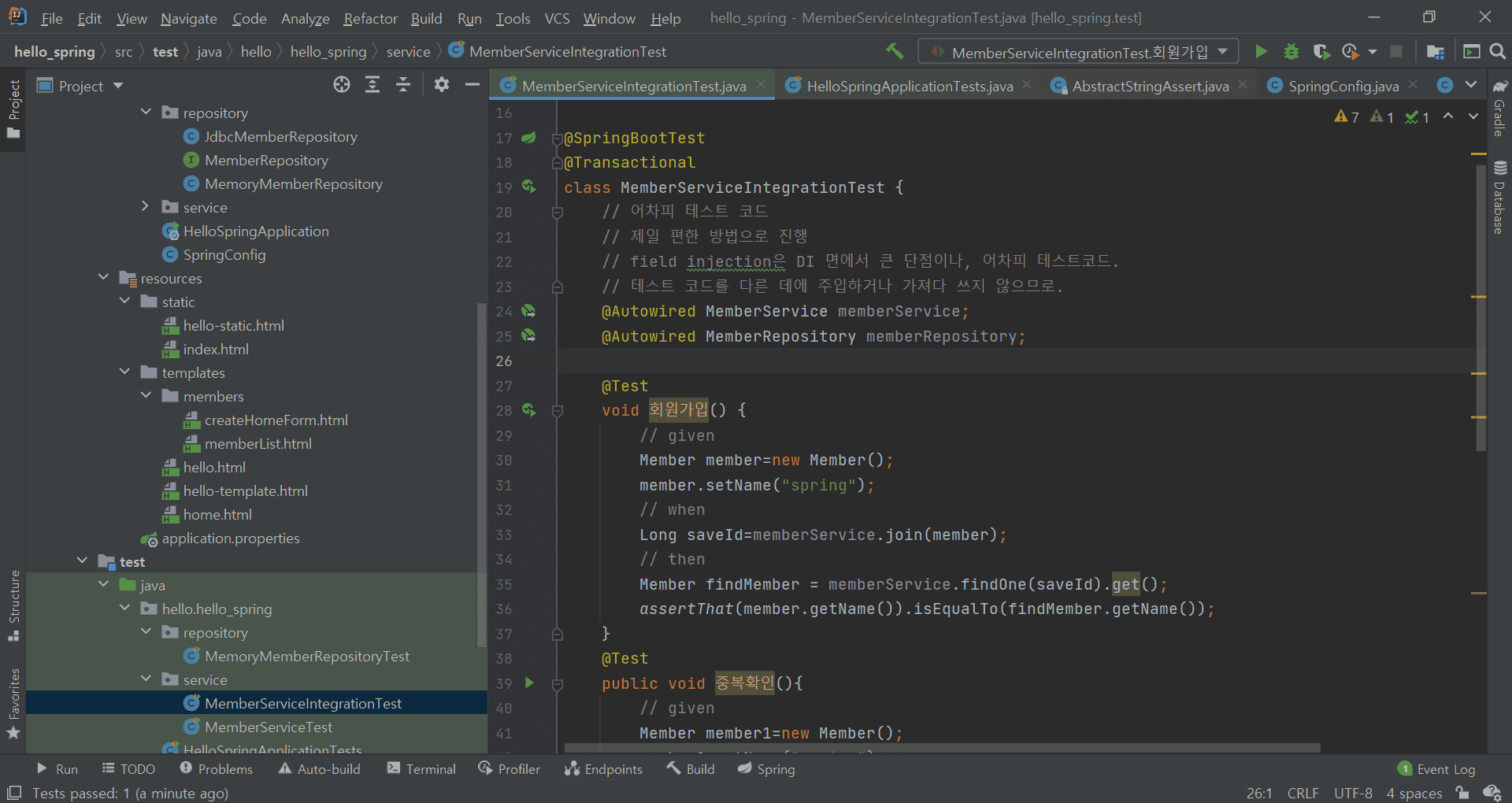Click the warnings count indicator showing 7
Image resolution: width=1512 pixels, height=803 pixels.
(x=1347, y=117)
